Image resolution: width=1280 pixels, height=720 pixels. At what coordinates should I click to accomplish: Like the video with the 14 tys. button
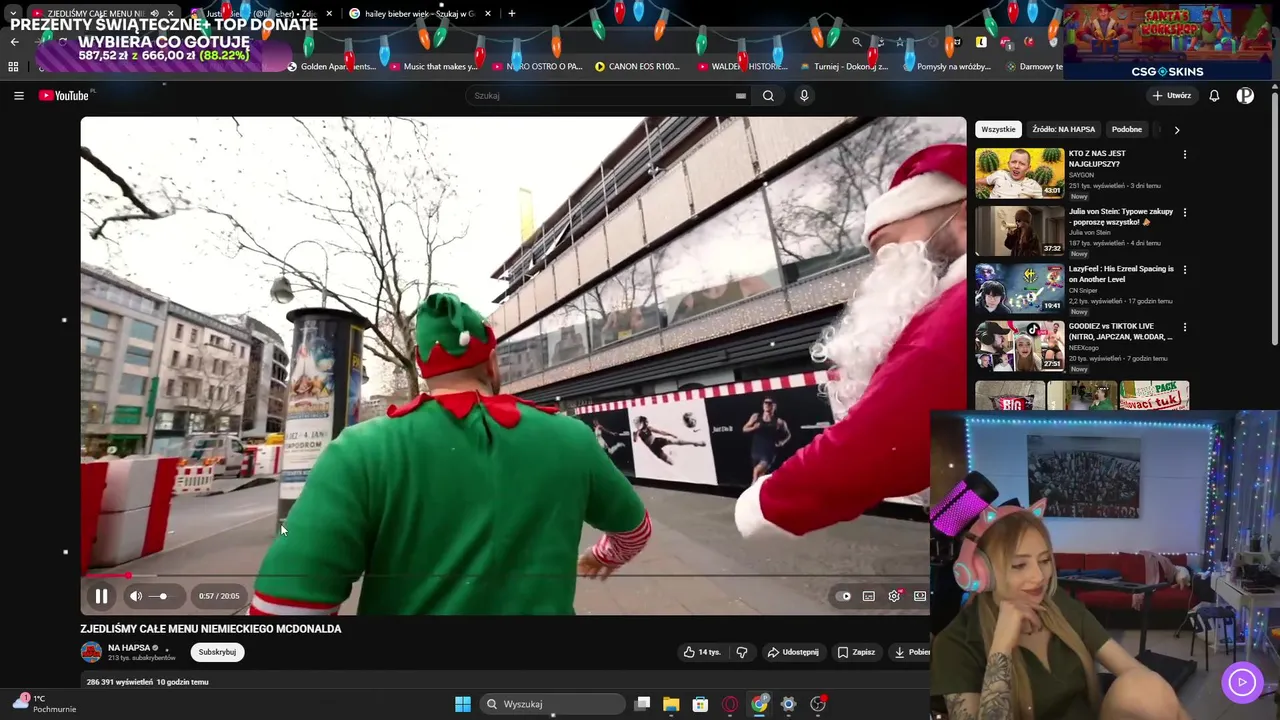coord(702,652)
